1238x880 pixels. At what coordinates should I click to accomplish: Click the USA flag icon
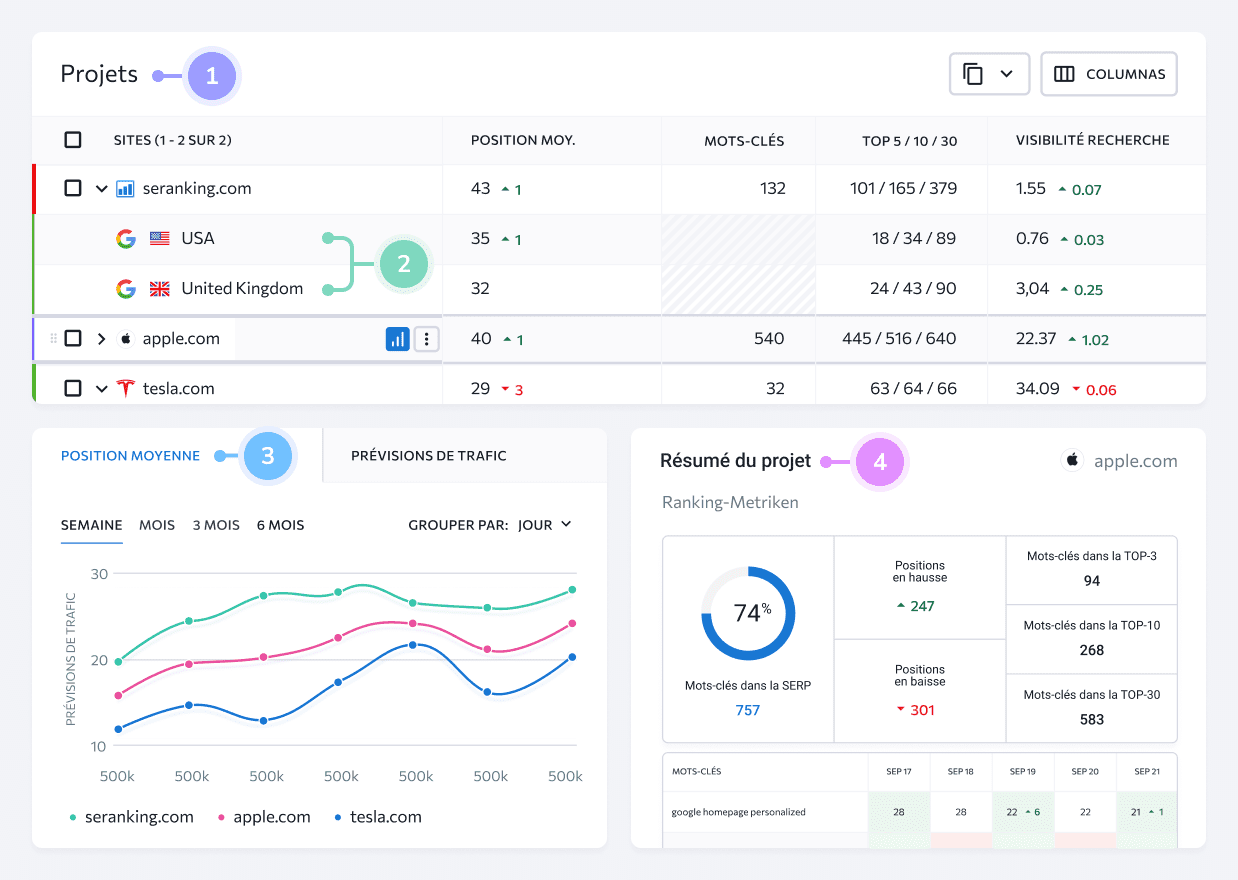coord(159,238)
